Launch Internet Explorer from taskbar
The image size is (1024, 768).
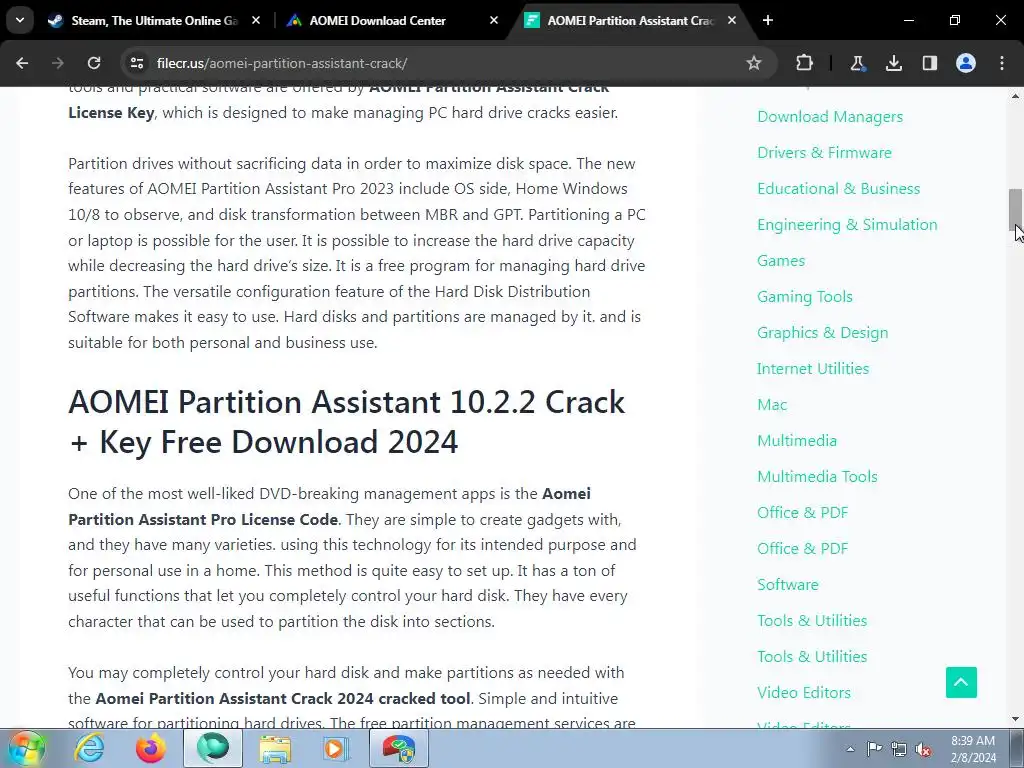click(89, 748)
